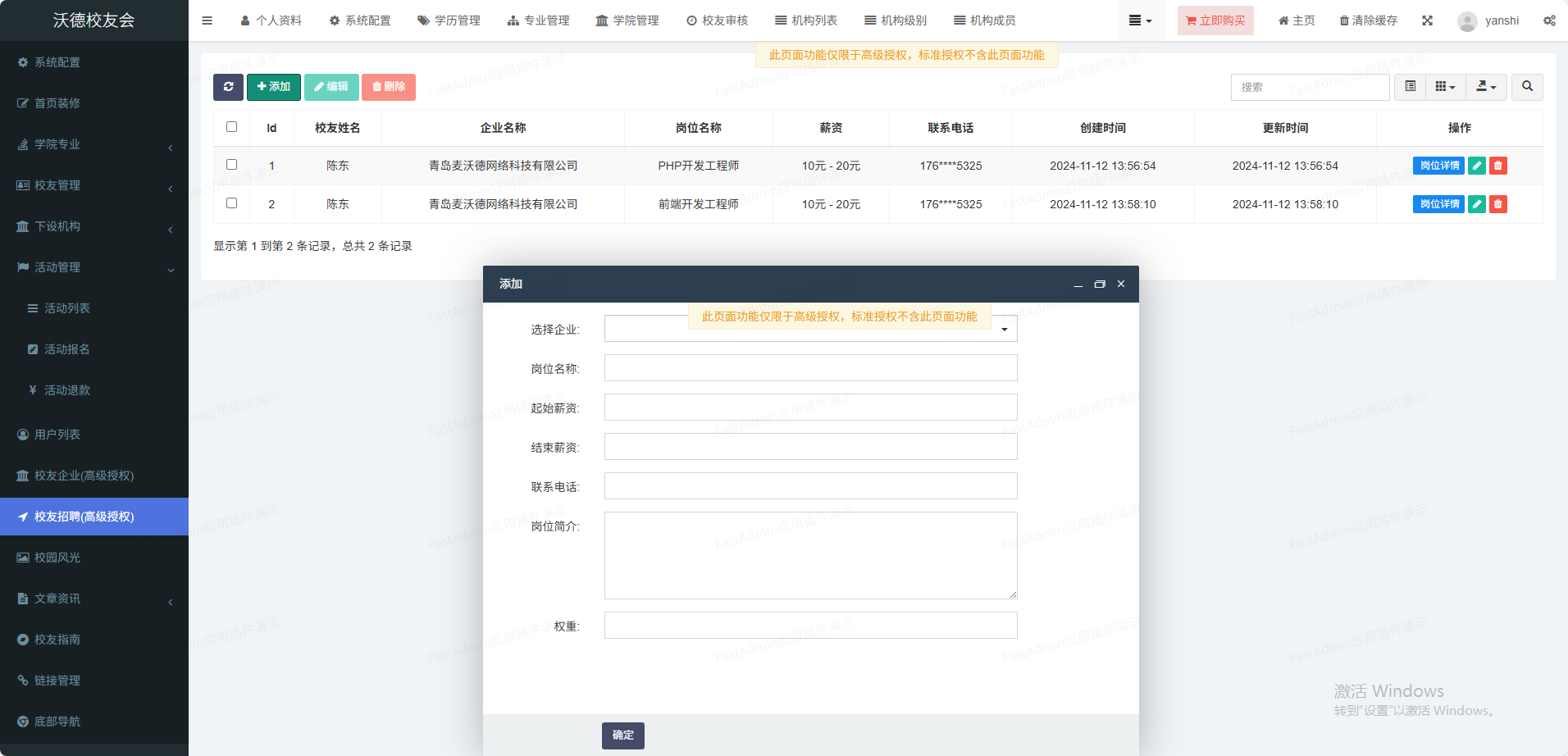Click into the 岗位名称 input field
The image size is (1568, 756).
(810, 368)
